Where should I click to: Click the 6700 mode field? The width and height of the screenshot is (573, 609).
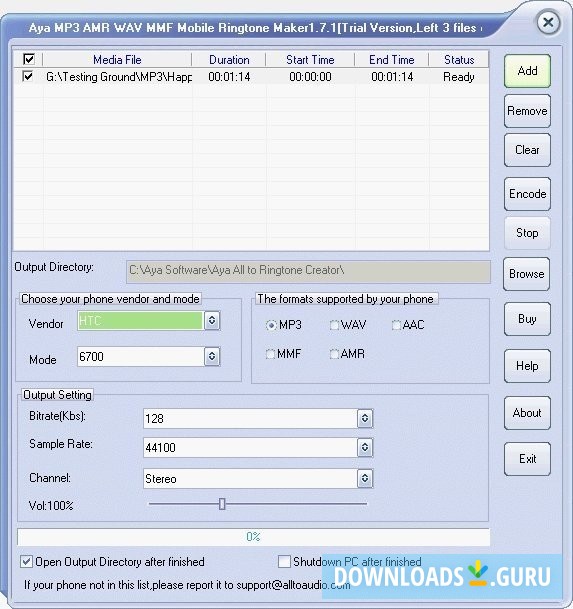(x=141, y=357)
